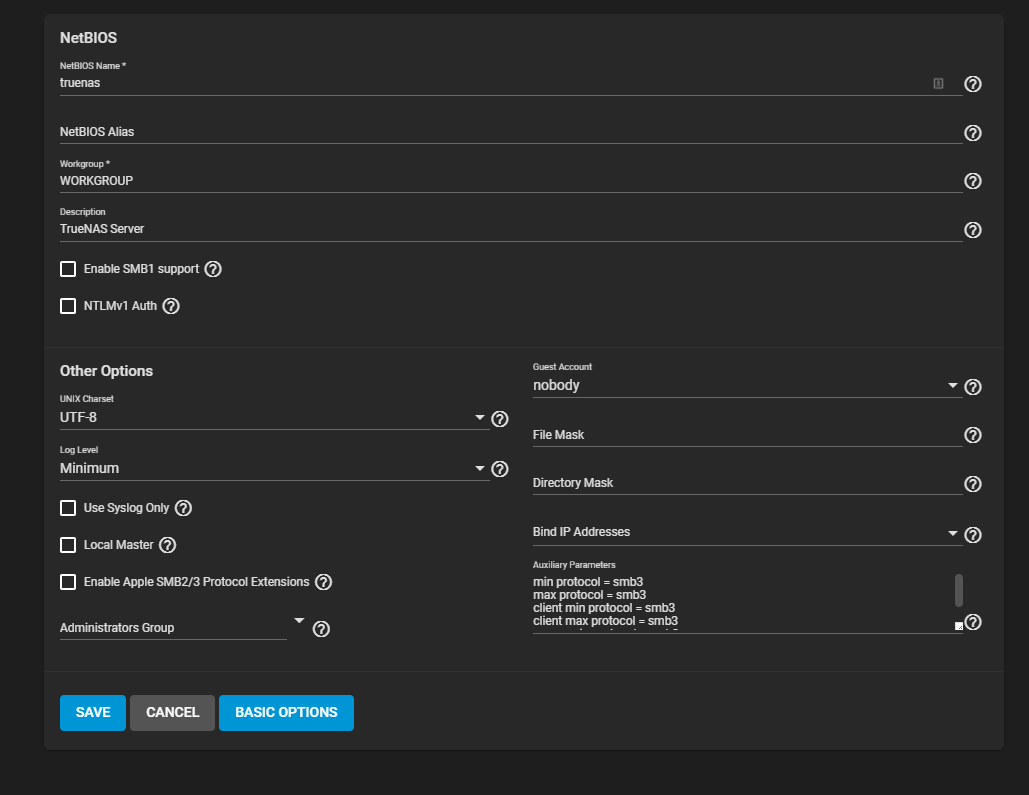Open File Mask help icon

973,435
